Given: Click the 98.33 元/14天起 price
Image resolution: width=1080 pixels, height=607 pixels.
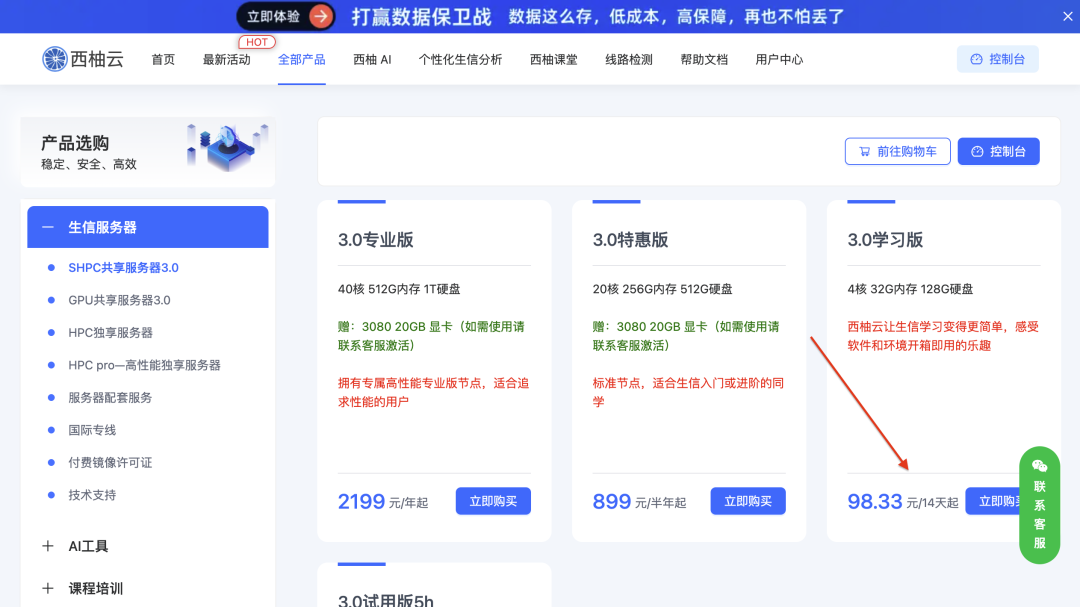Looking at the screenshot, I should [903, 502].
